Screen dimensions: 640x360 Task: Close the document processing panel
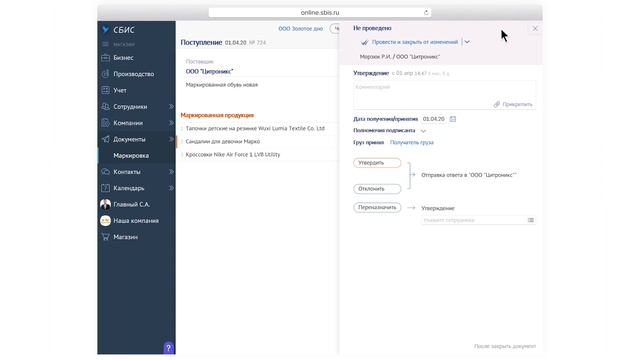click(x=535, y=29)
